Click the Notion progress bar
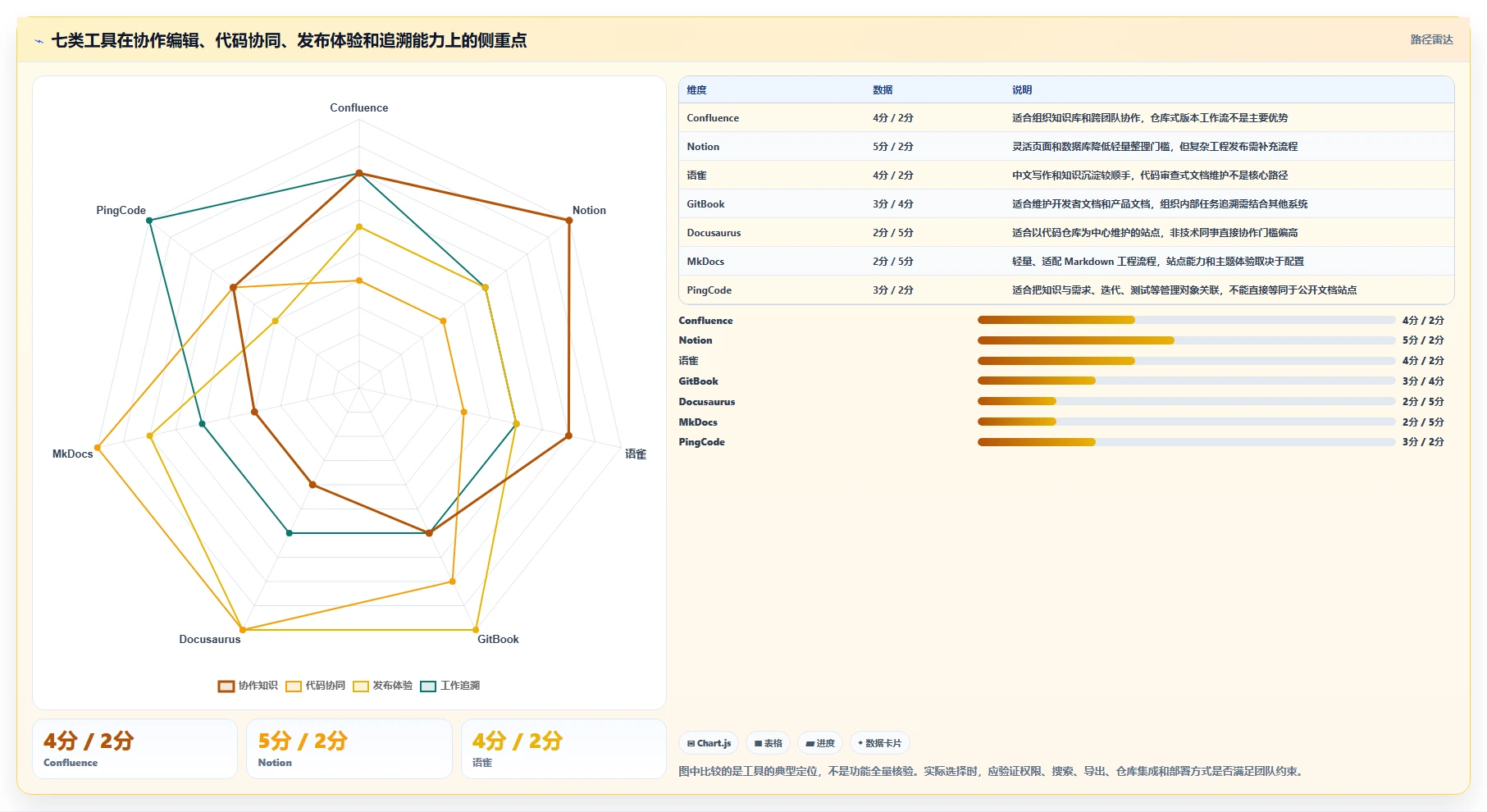This screenshot has height=812, width=1487. (x=1186, y=340)
